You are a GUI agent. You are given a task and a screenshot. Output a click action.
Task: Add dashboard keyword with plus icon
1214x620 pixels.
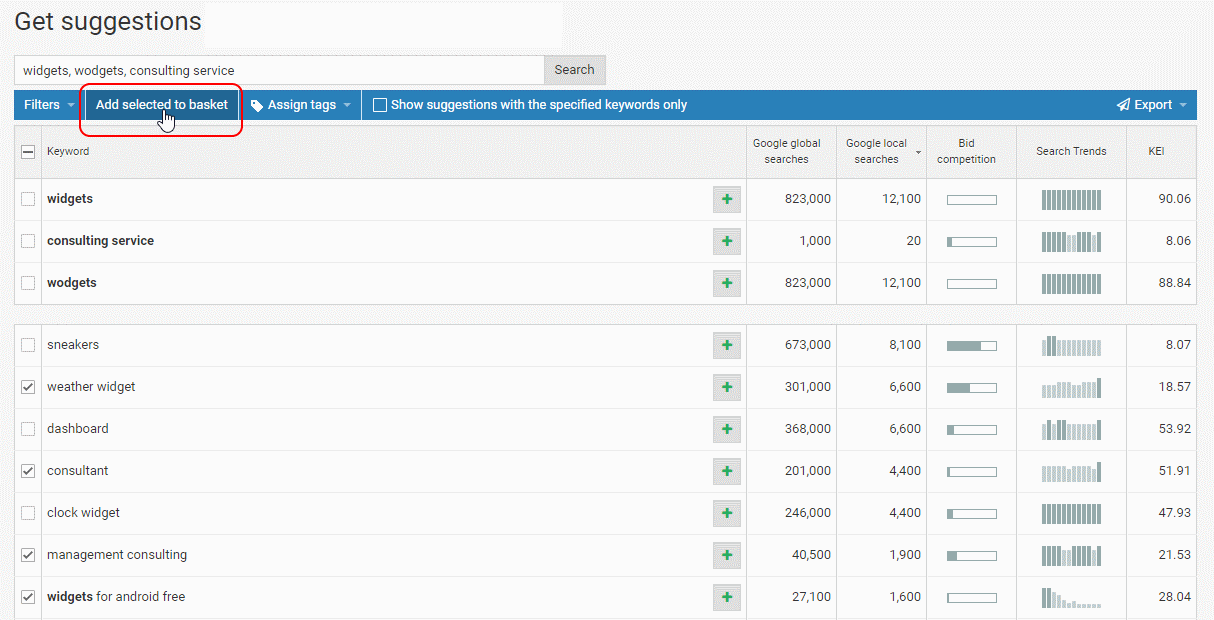tap(727, 430)
